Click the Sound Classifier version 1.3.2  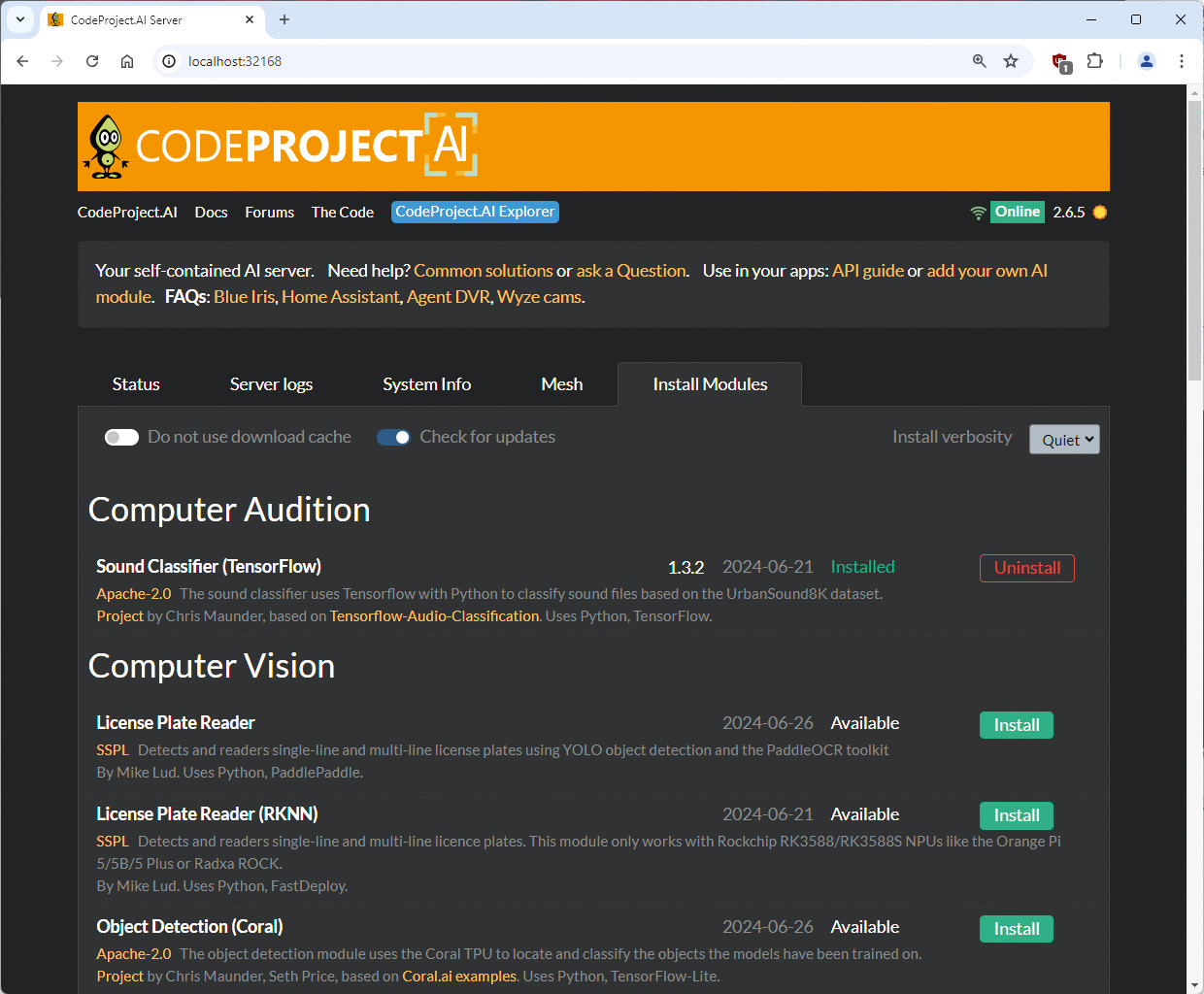pyautogui.click(x=686, y=568)
